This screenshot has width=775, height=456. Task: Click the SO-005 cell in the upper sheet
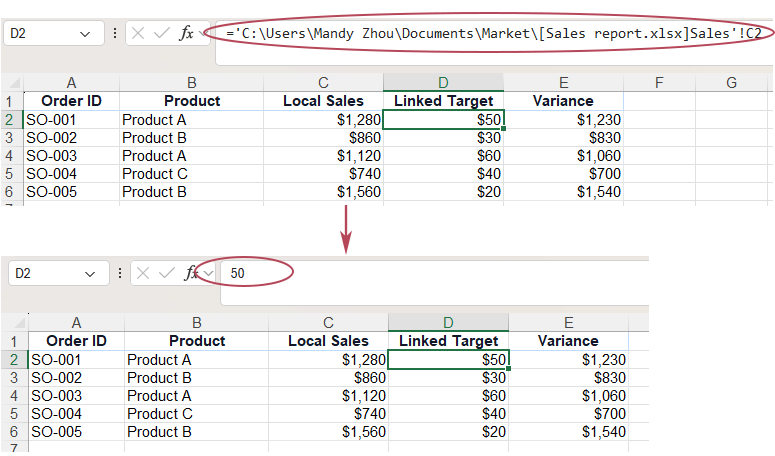tap(70, 192)
